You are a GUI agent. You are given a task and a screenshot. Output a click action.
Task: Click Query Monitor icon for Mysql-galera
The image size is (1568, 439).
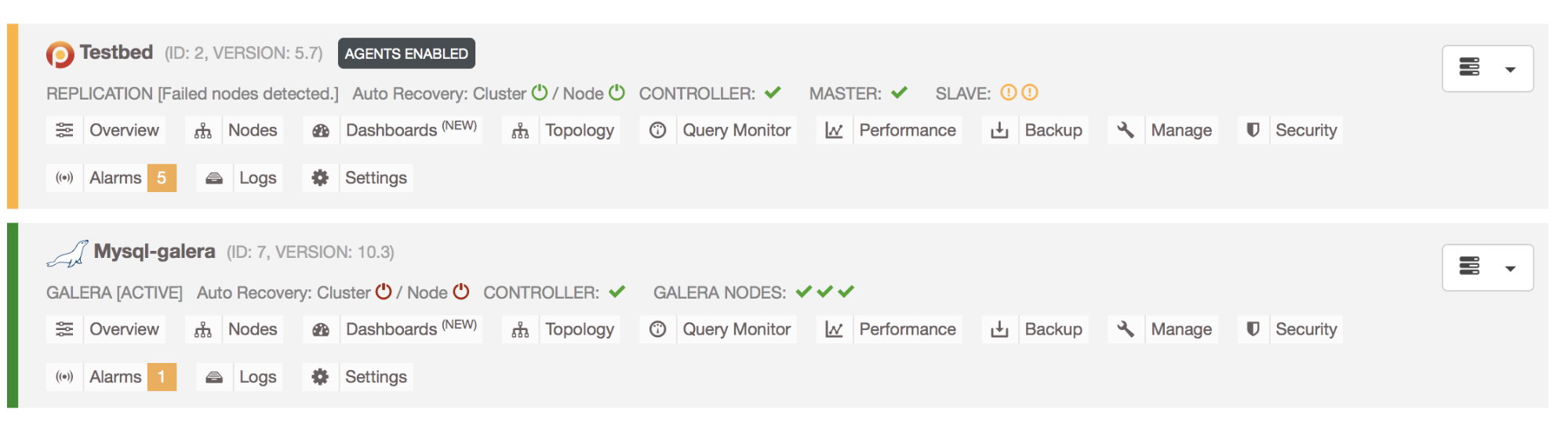point(658,330)
